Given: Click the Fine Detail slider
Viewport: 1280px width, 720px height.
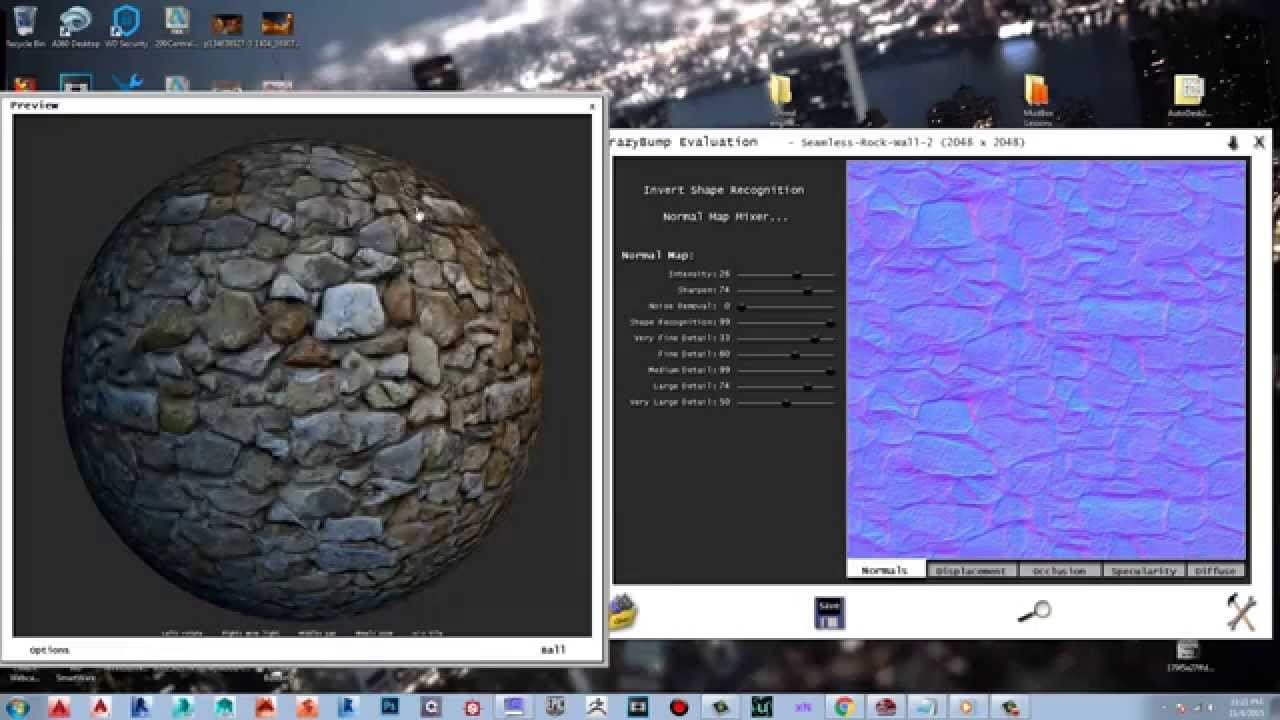Looking at the screenshot, I should [785, 354].
